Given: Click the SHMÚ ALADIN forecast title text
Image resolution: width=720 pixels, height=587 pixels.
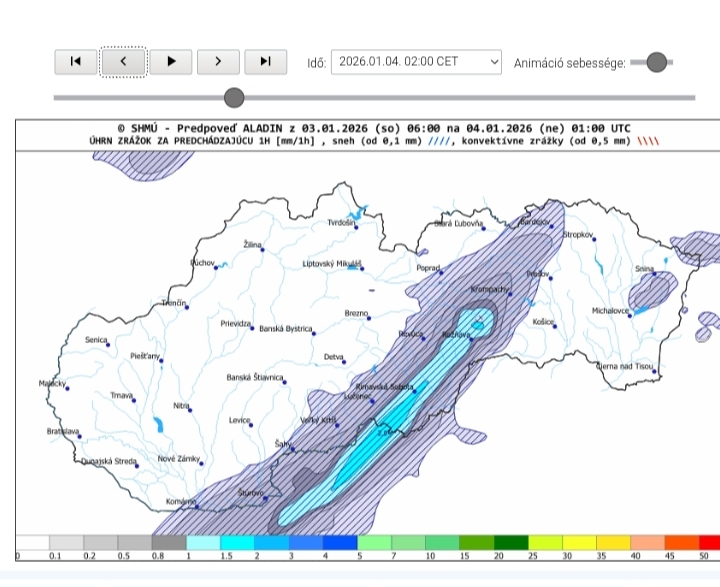Looking at the screenshot, I should (373, 128).
